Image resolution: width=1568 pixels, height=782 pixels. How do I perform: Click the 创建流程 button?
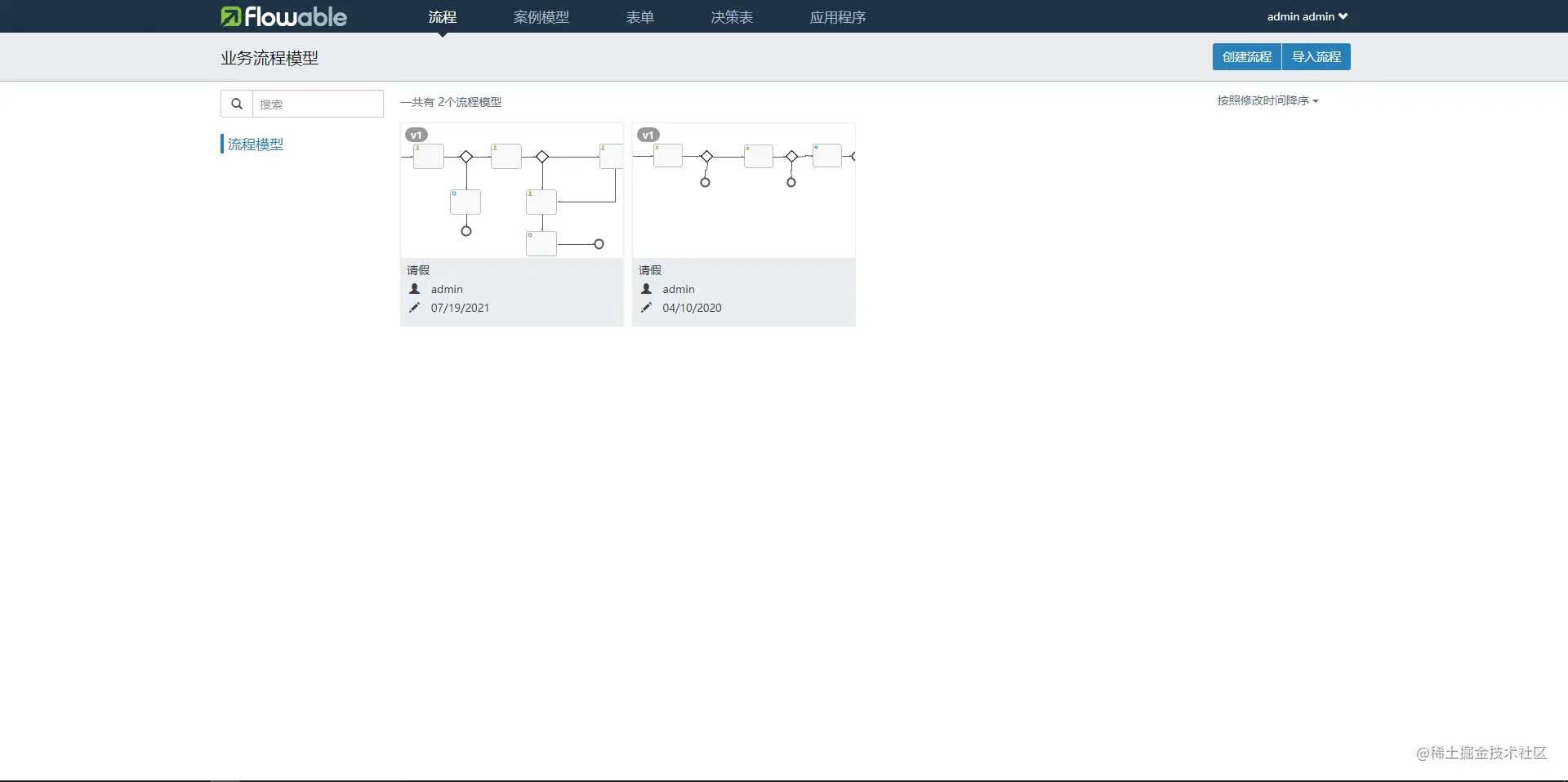coord(1247,56)
